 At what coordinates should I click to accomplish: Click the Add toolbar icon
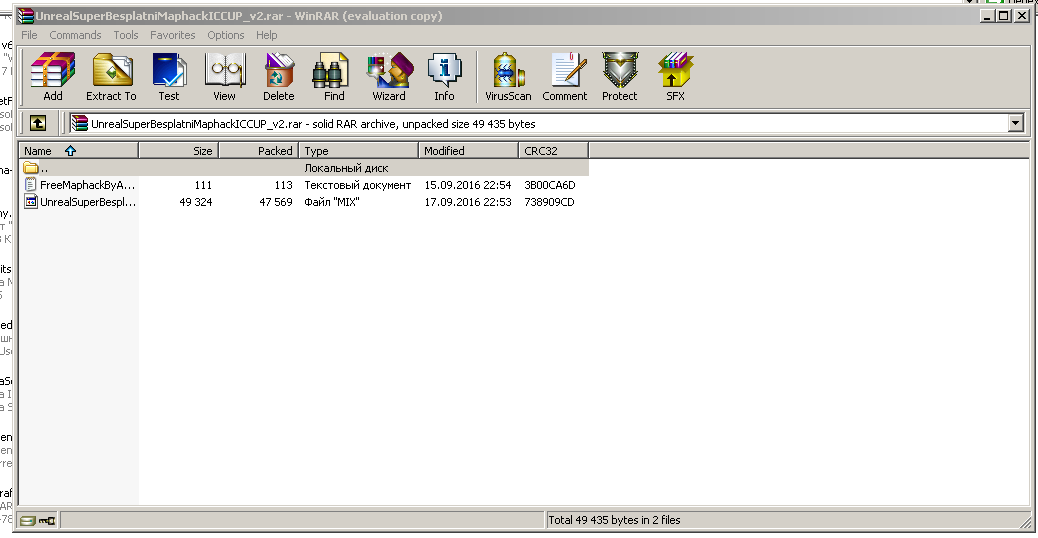pos(53,77)
